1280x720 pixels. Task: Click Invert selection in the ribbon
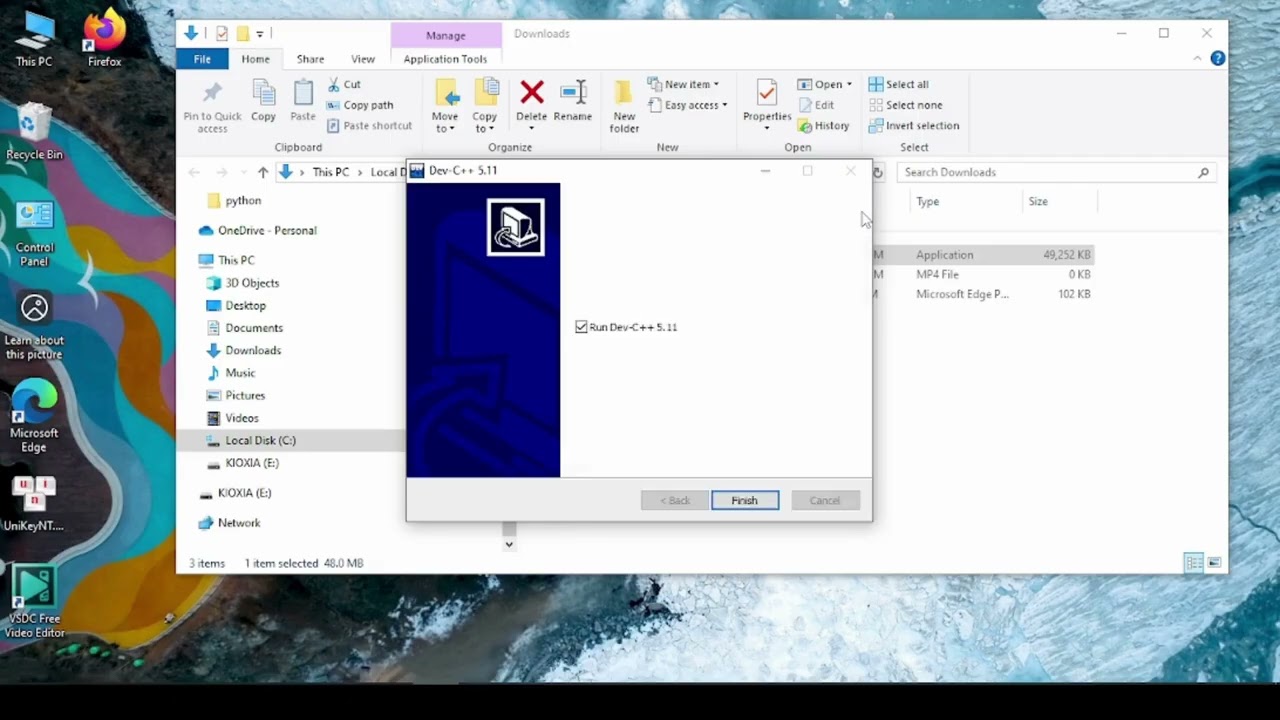[914, 126]
